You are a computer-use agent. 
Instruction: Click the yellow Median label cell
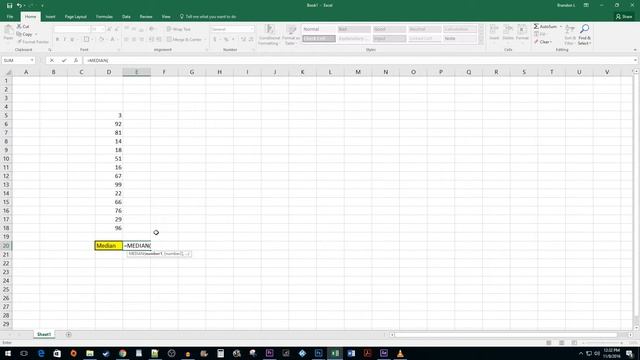click(109, 246)
